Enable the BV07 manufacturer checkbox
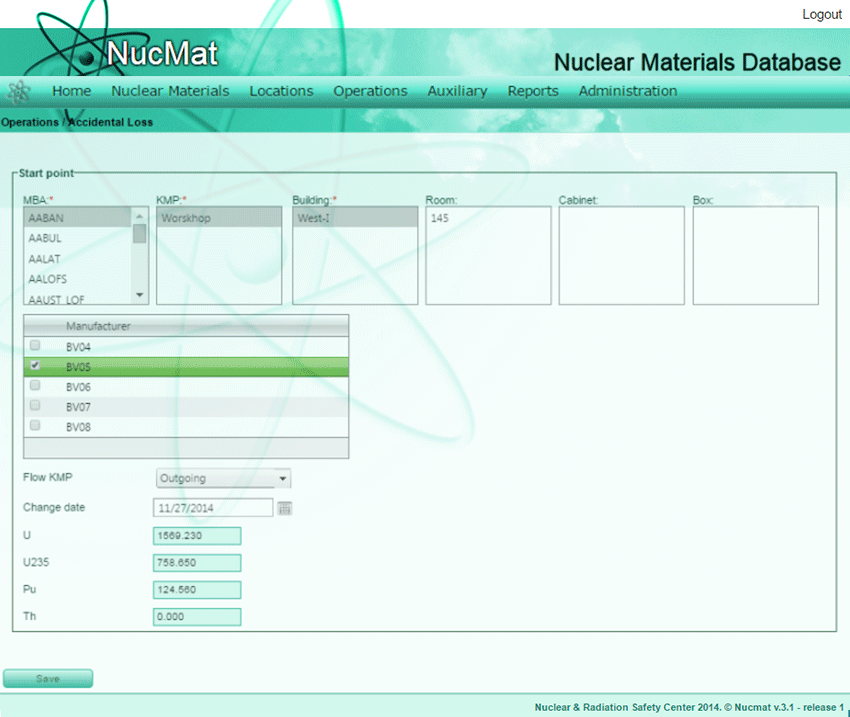The height and width of the screenshot is (717, 850). point(35,406)
